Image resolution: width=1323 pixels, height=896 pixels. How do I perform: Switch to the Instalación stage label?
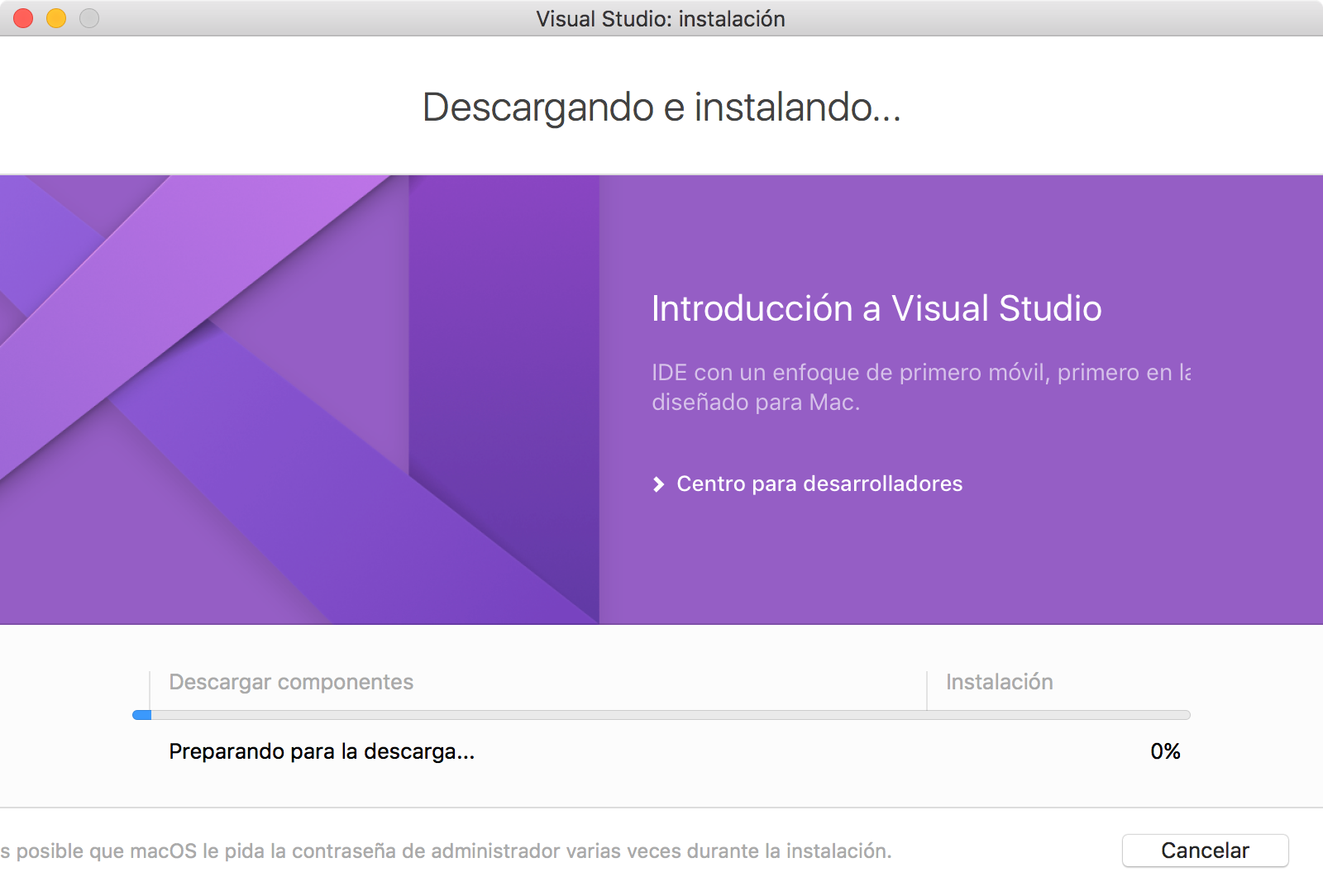coord(999,683)
